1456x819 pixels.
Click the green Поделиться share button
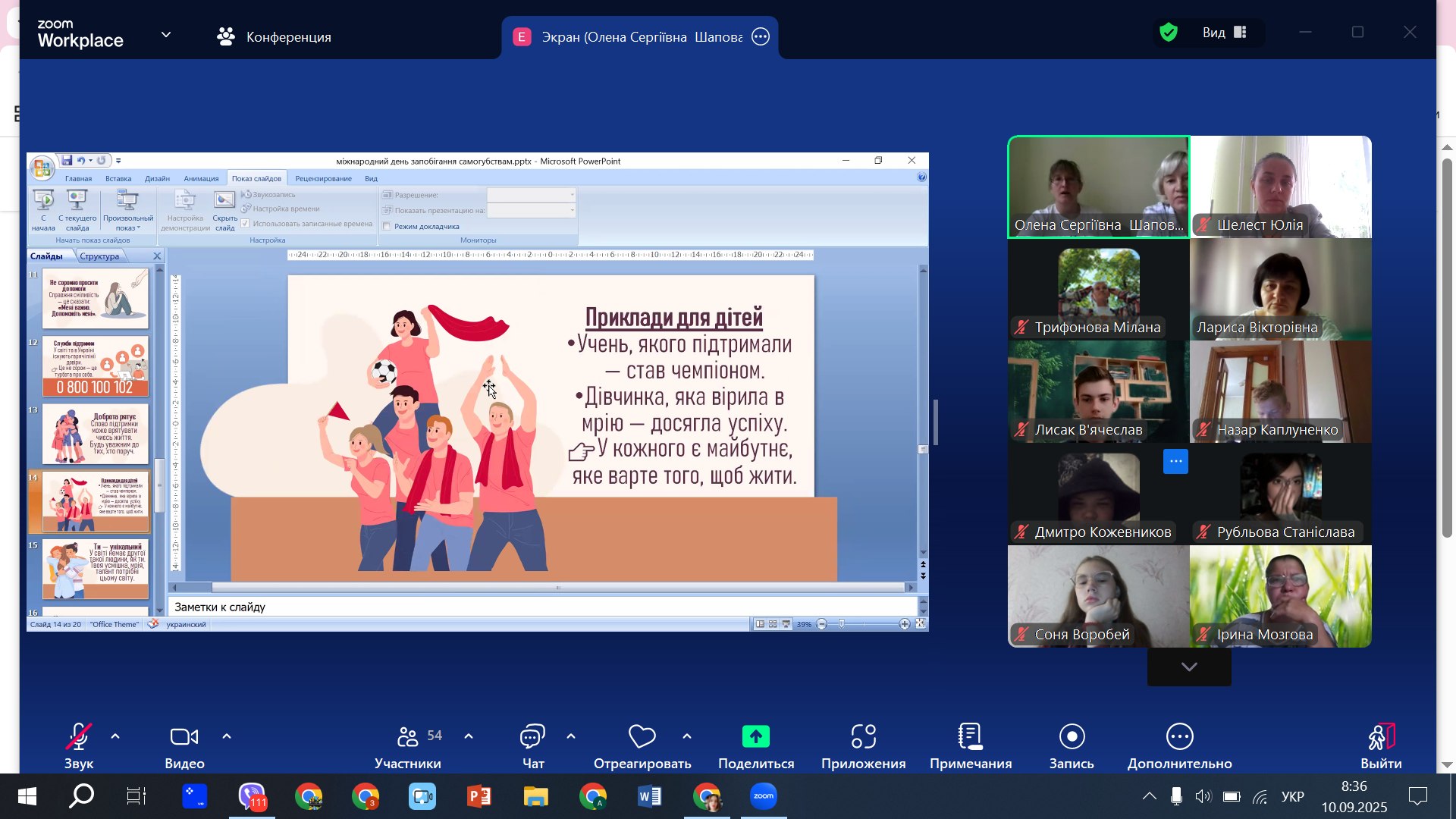pyautogui.click(x=755, y=737)
